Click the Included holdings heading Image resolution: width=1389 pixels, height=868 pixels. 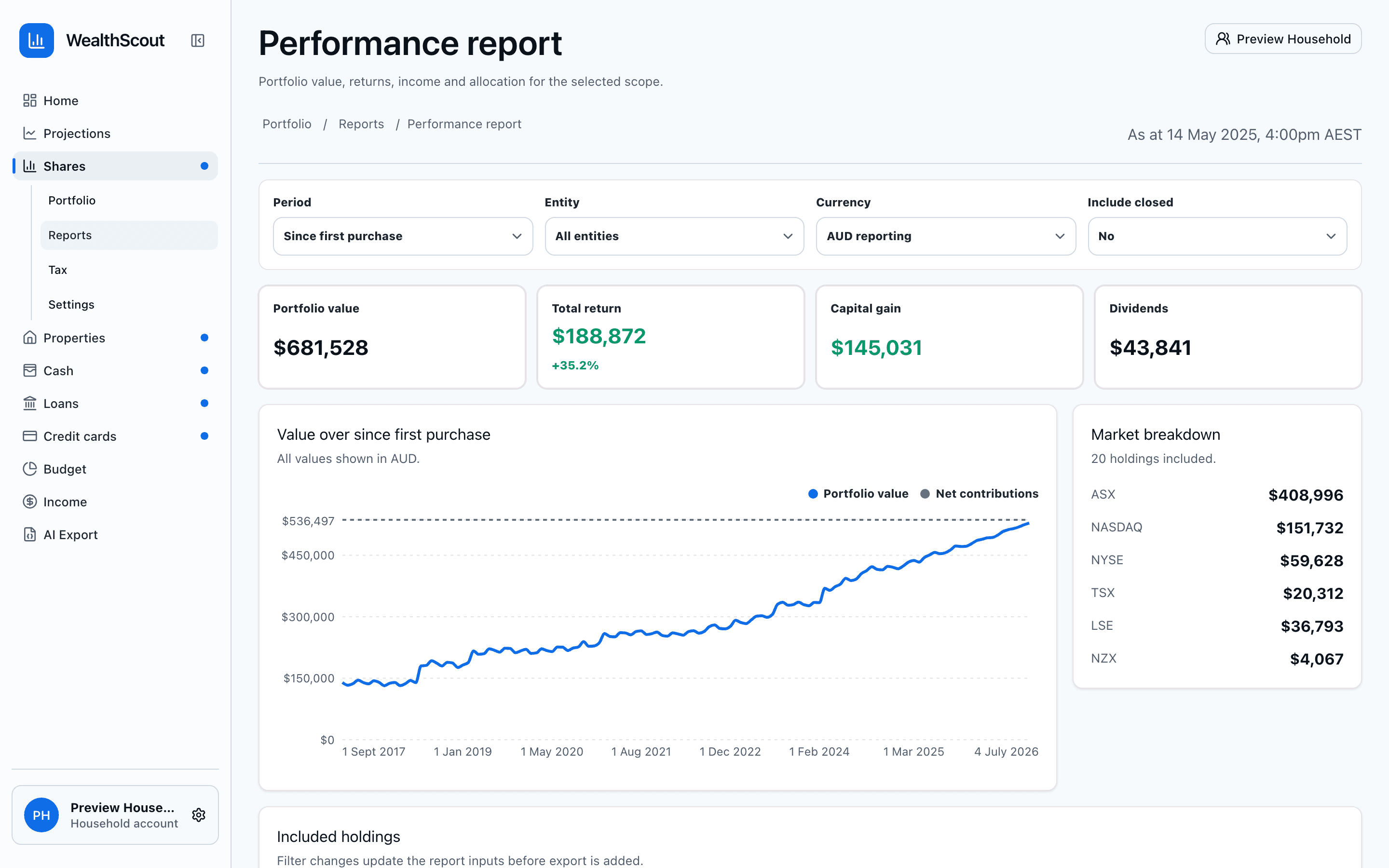point(338,837)
